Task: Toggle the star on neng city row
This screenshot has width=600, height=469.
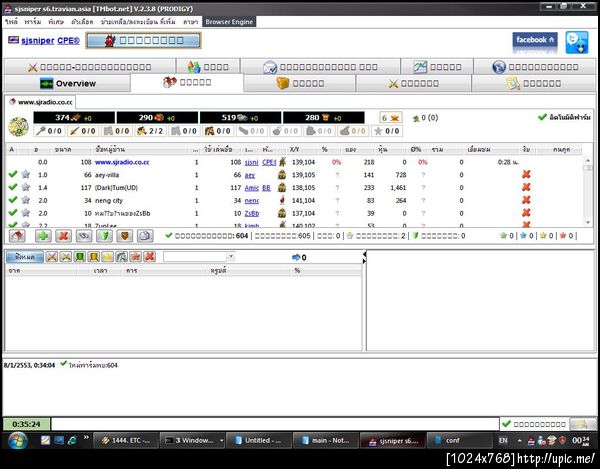Action: click(x=26, y=200)
